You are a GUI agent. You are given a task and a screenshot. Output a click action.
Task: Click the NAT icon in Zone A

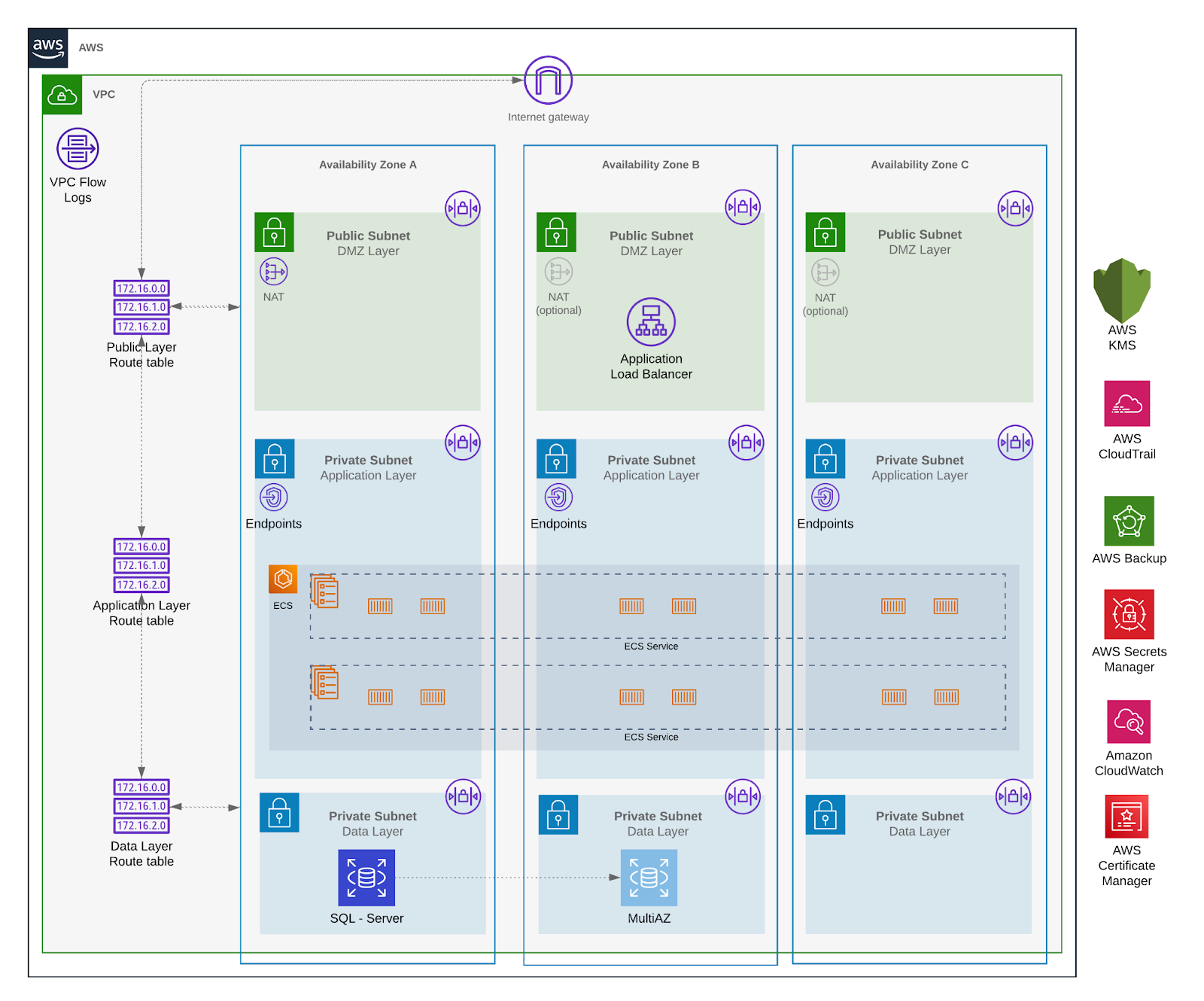click(x=274, y=272)
